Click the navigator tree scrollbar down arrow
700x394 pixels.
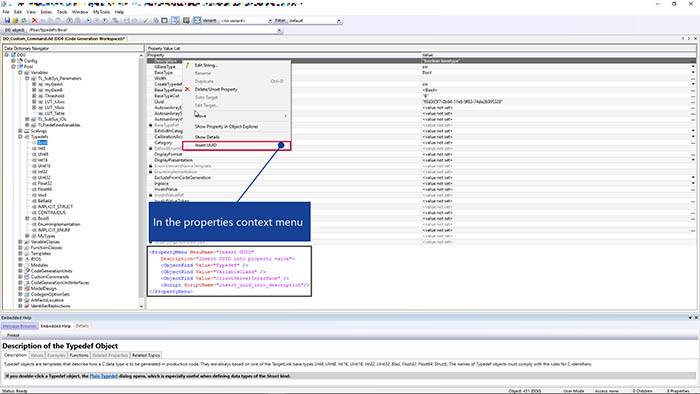pyautogui.click(x=142, y=307)
